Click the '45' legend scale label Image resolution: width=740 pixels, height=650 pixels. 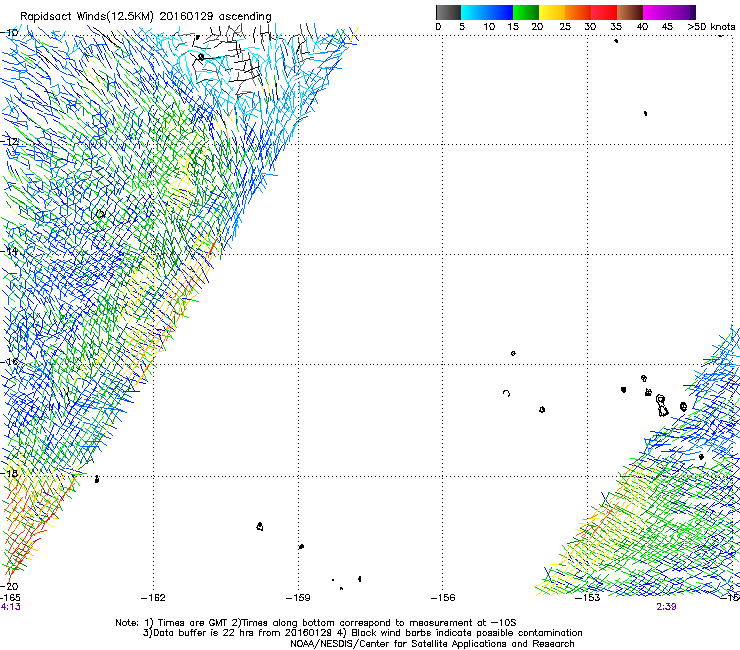click(x=667, y=26)
